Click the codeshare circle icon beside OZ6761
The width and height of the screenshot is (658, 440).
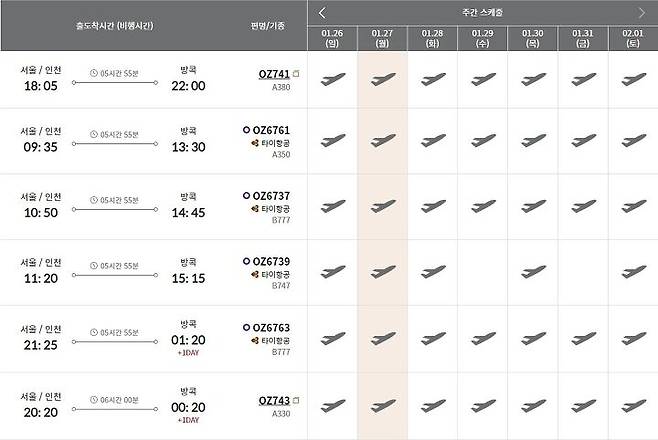point(247,130)
